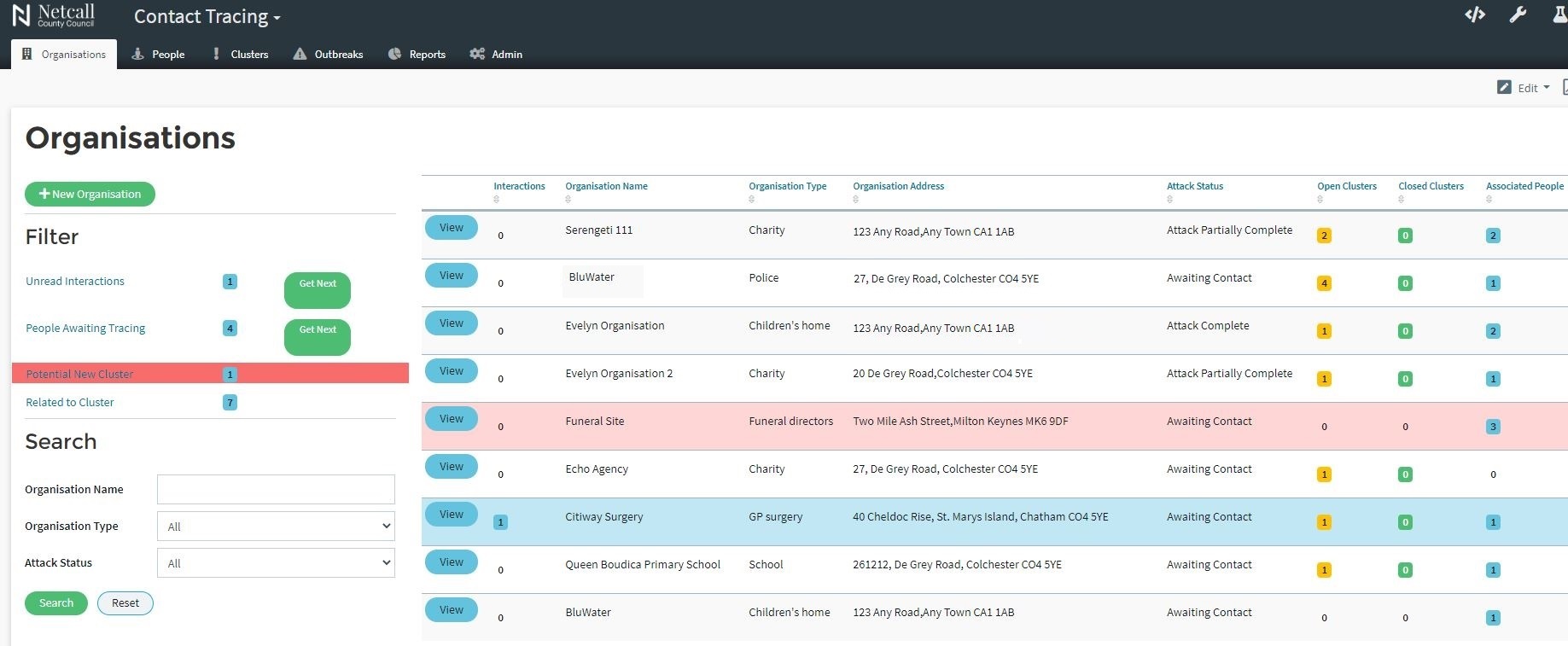The height and width of the screenshot is (646, 1568).
Task: Open the Reports tab
Action: (x=417, y=55)
